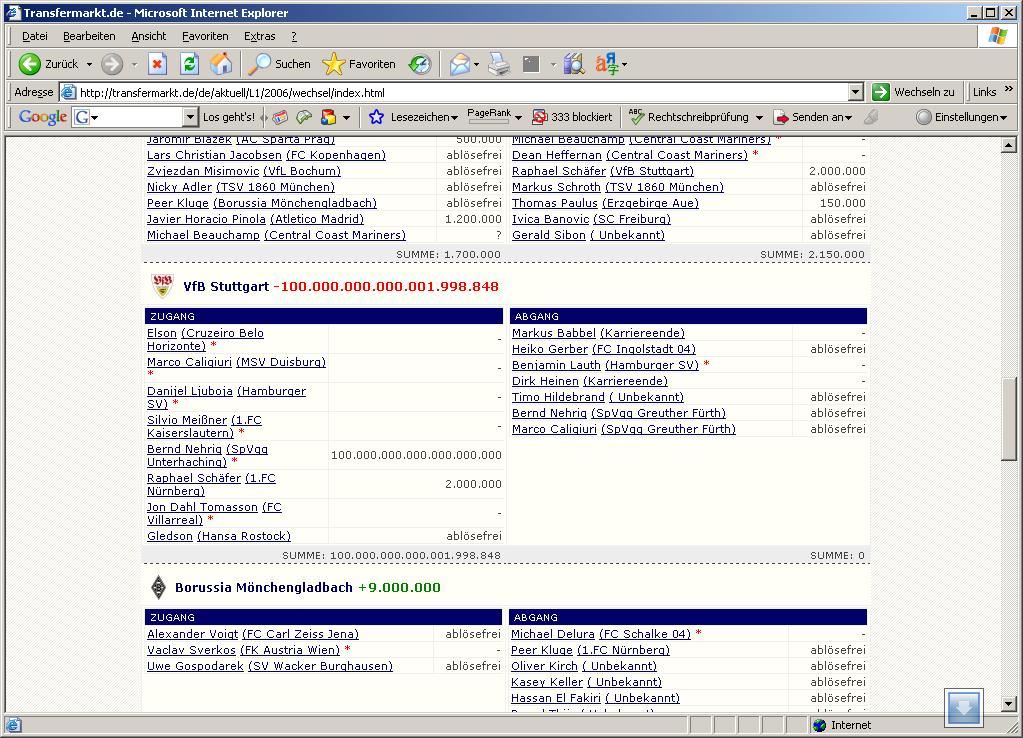
Task: Click the Zurück back arrow button
Action: (x=48, y=64)
